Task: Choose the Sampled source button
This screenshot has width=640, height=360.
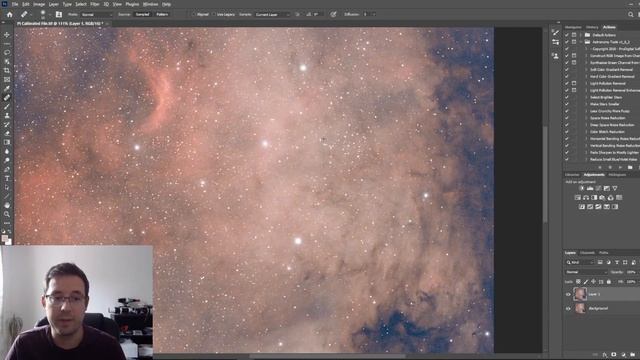Action: pyautogui.click(x=142, y=14)
